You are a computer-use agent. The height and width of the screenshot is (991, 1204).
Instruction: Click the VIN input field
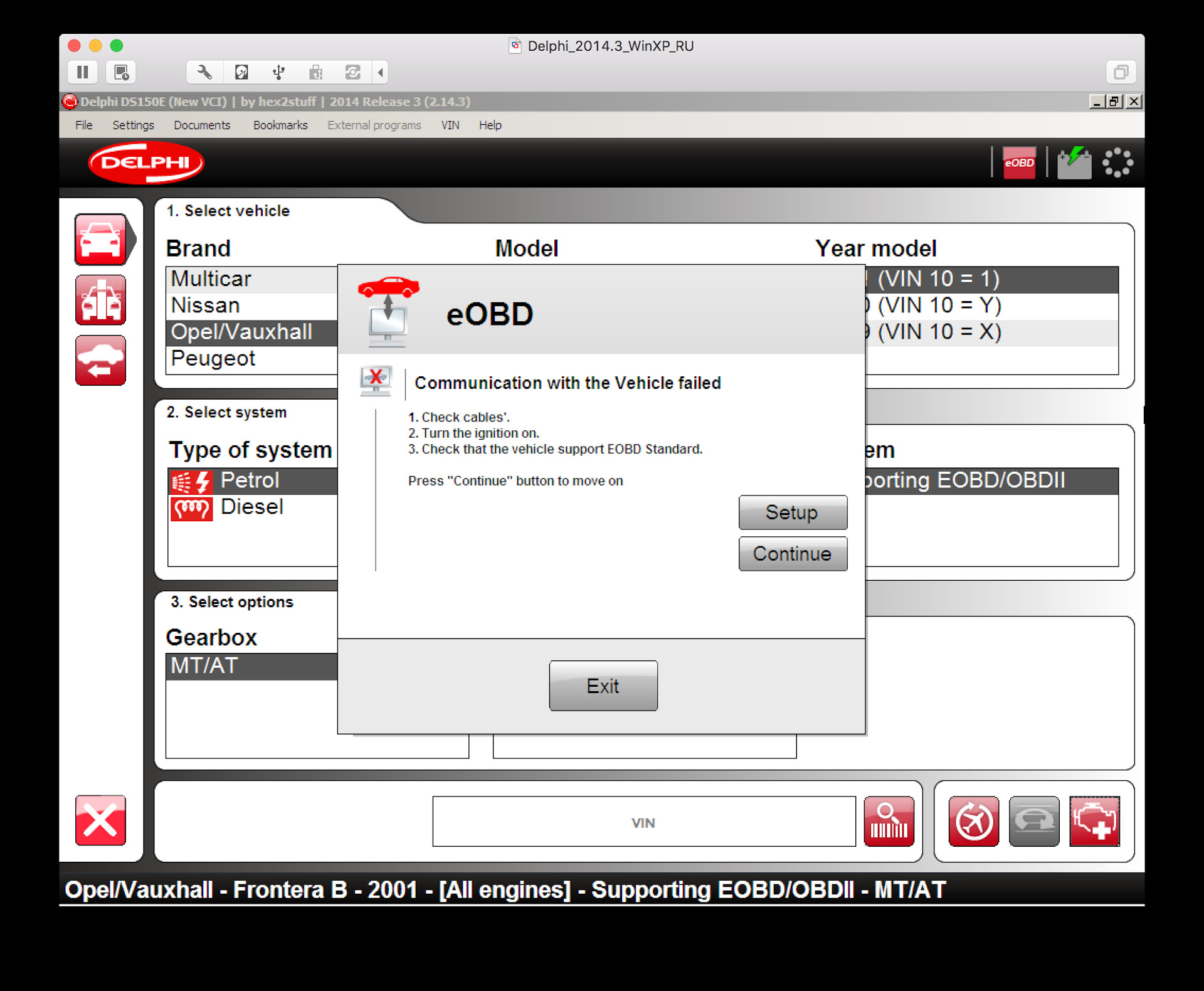pyautogui.click(x=643, y=822)
